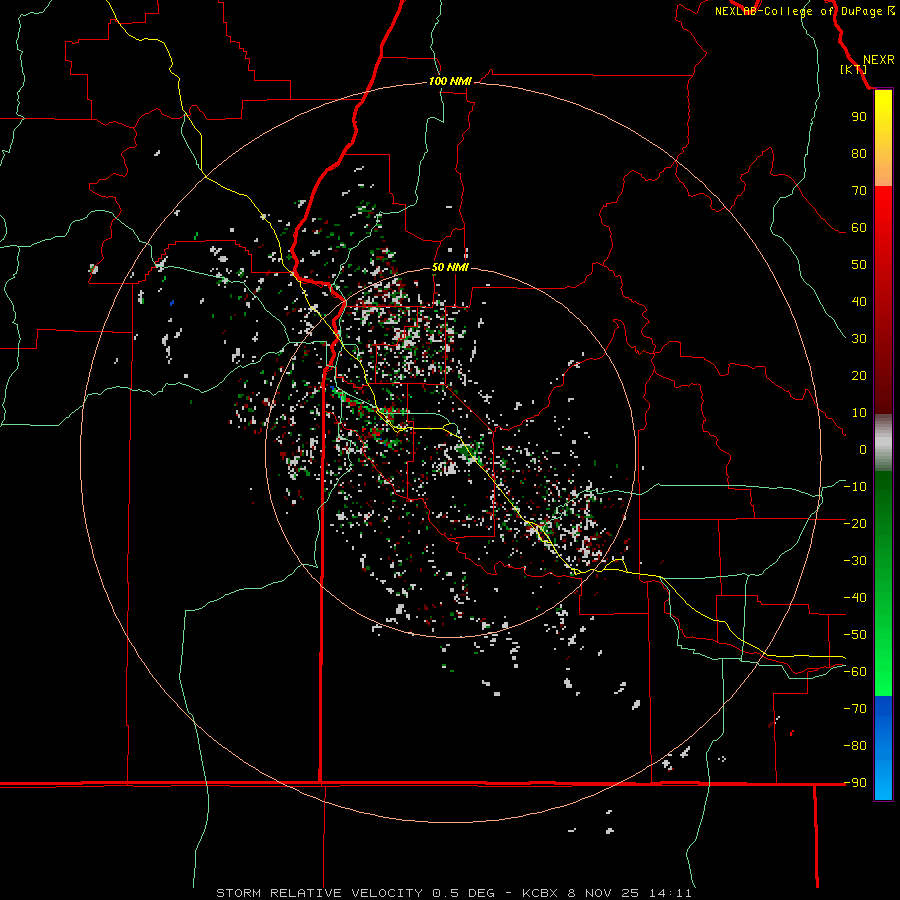Click the -30 value on the velocity scale

[855, 561]
